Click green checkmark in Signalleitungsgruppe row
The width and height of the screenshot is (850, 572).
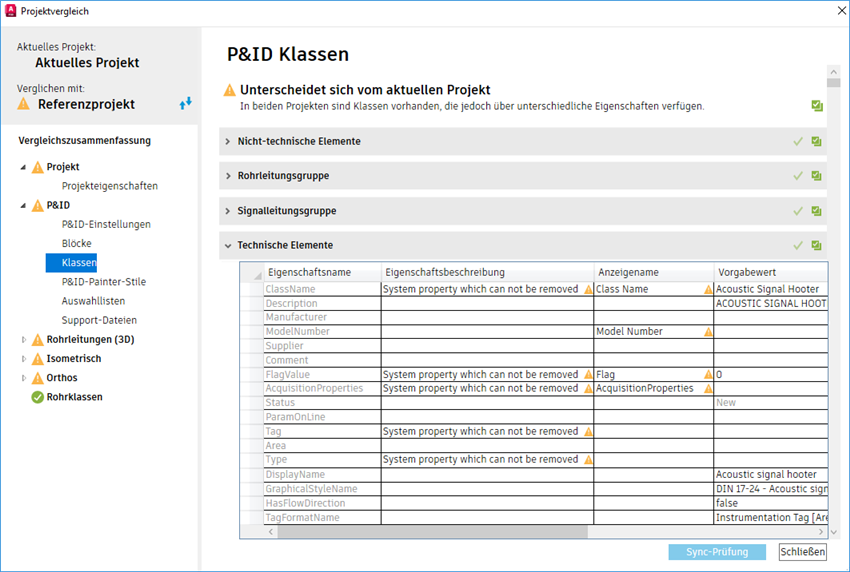[798, 211]
